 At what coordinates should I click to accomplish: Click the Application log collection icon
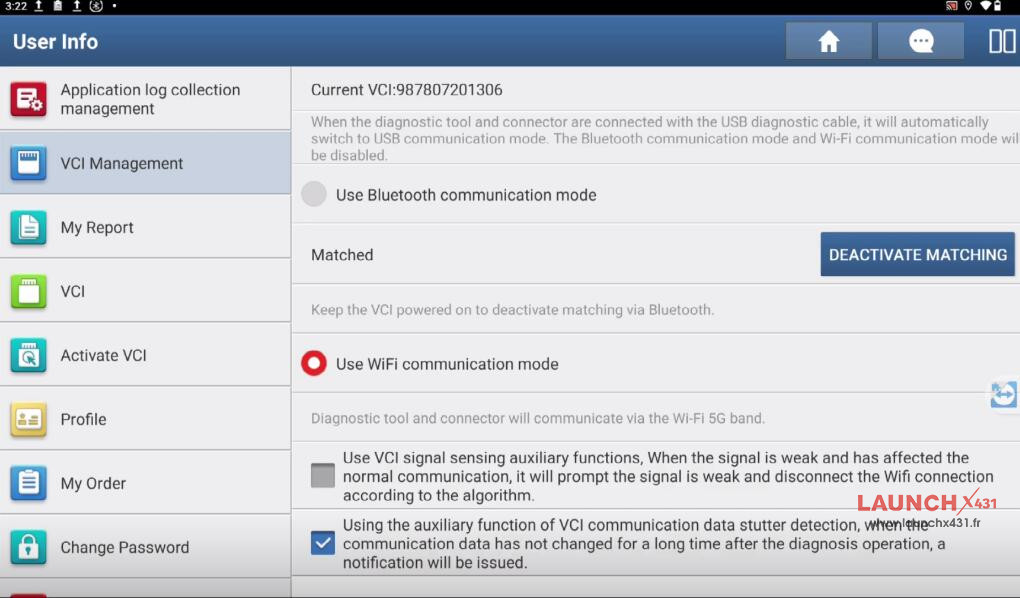(28, 99)
